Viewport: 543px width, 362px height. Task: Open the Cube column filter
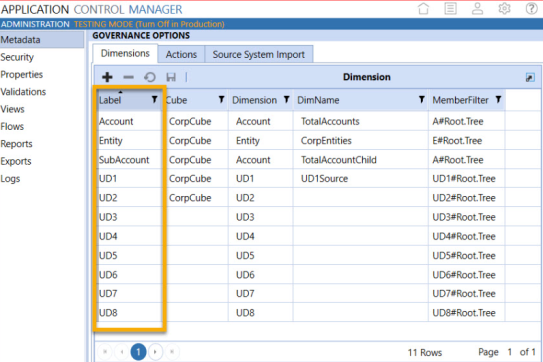point(221,100)
